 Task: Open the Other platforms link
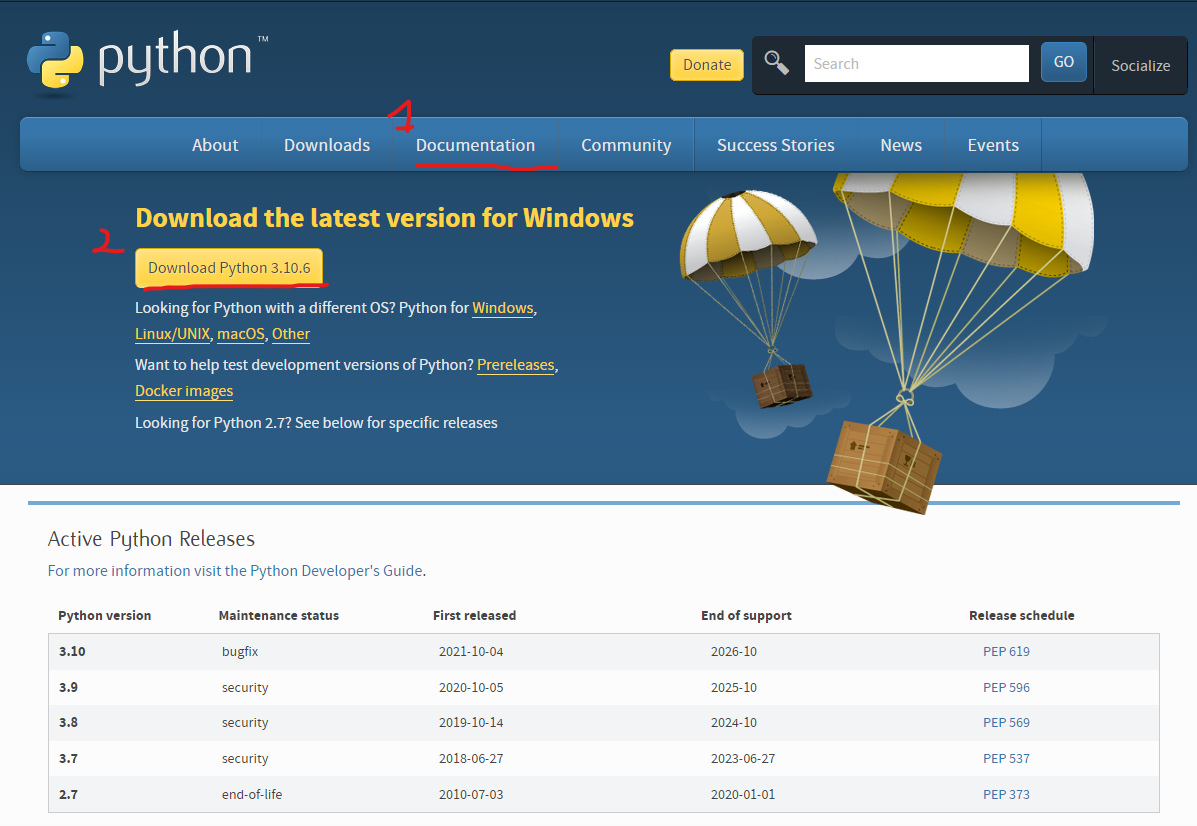point(291,334)
